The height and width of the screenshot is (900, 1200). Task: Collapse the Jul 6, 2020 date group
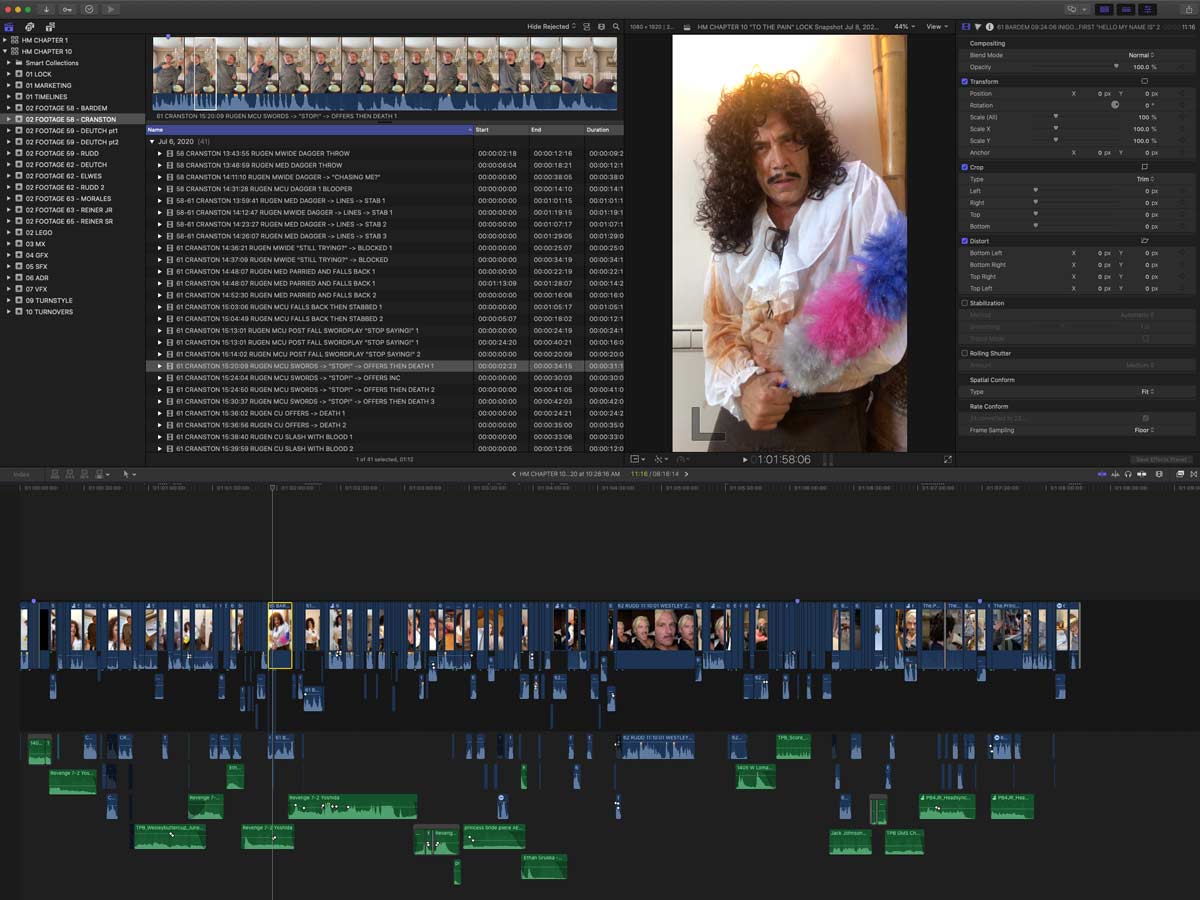click(x=152, y=142)
